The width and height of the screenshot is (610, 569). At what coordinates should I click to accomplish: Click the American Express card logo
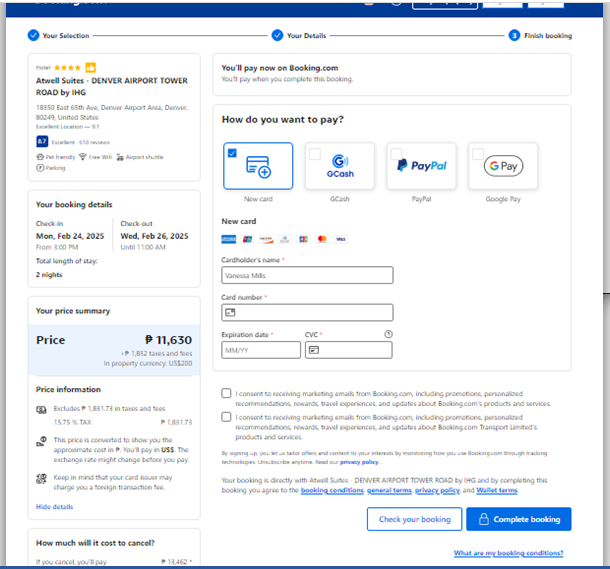(227, 239)
